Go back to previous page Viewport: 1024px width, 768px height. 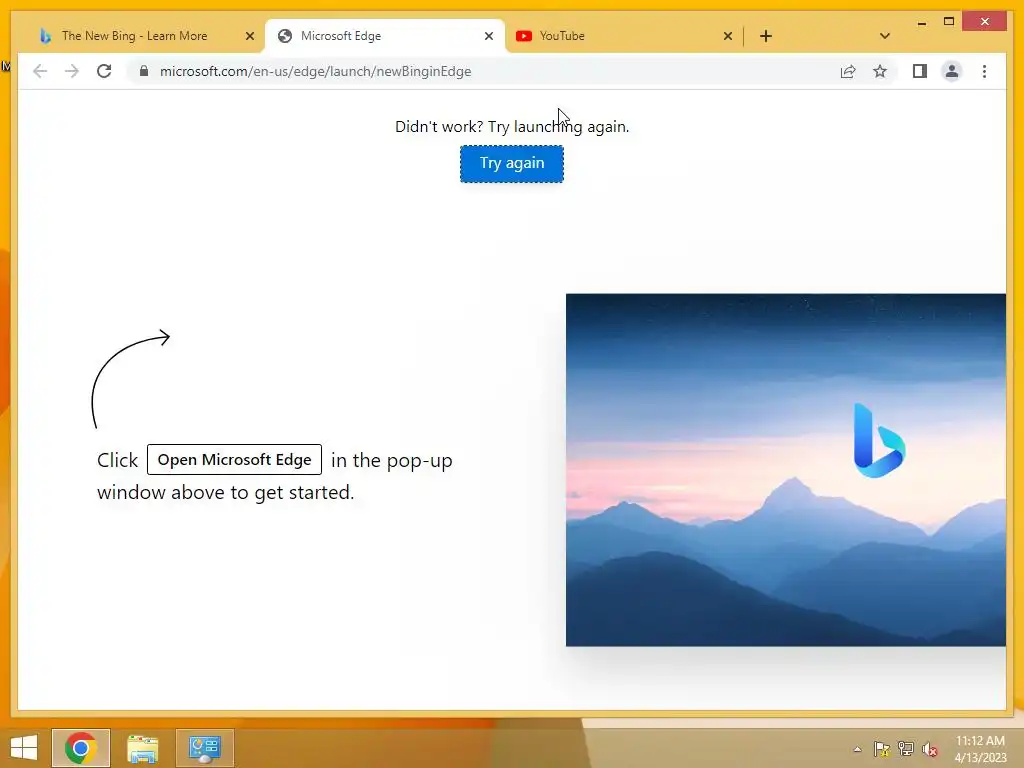40,71
